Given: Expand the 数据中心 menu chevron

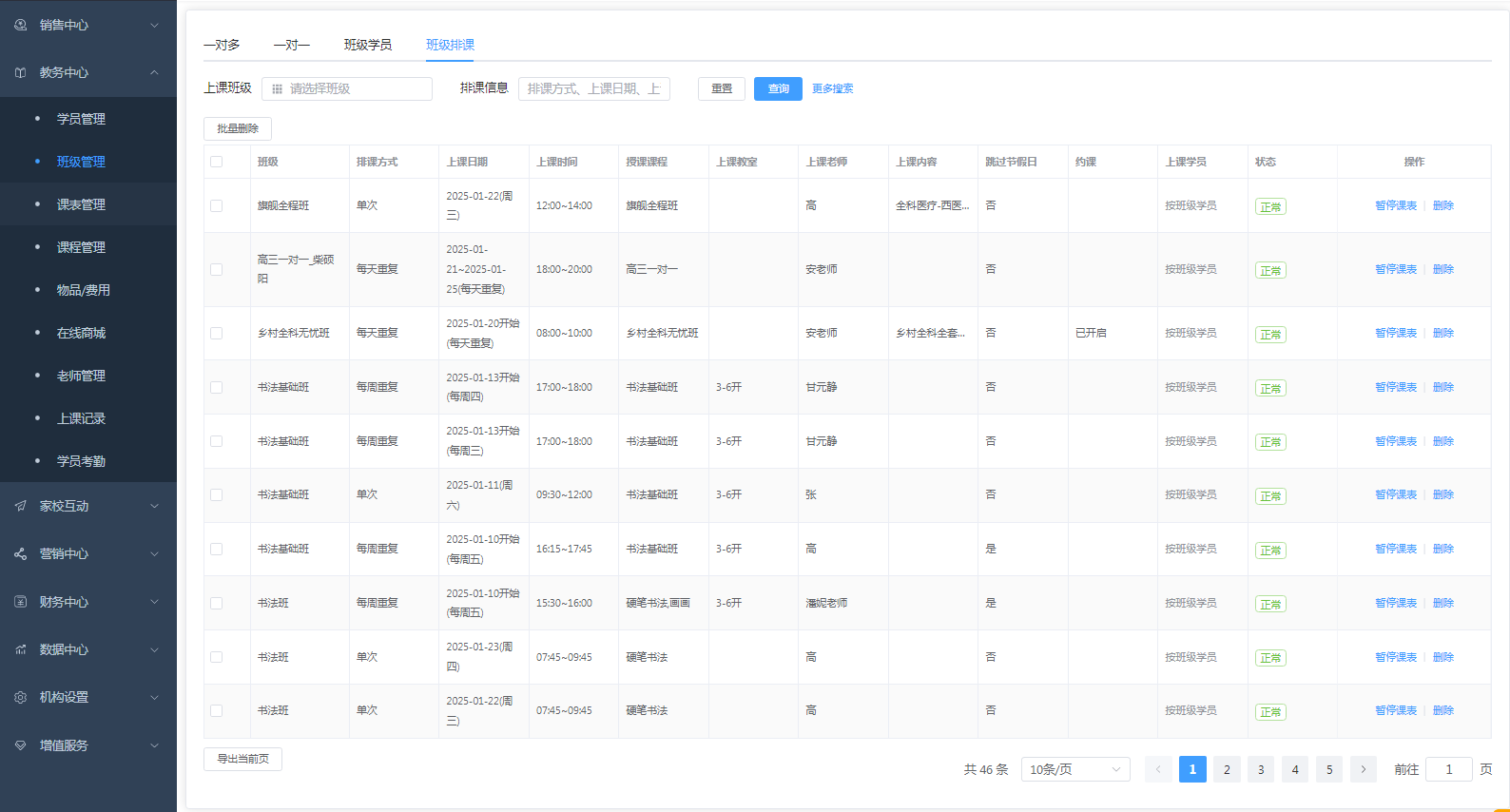Looking at the screenshot, I should coord(154,649).
